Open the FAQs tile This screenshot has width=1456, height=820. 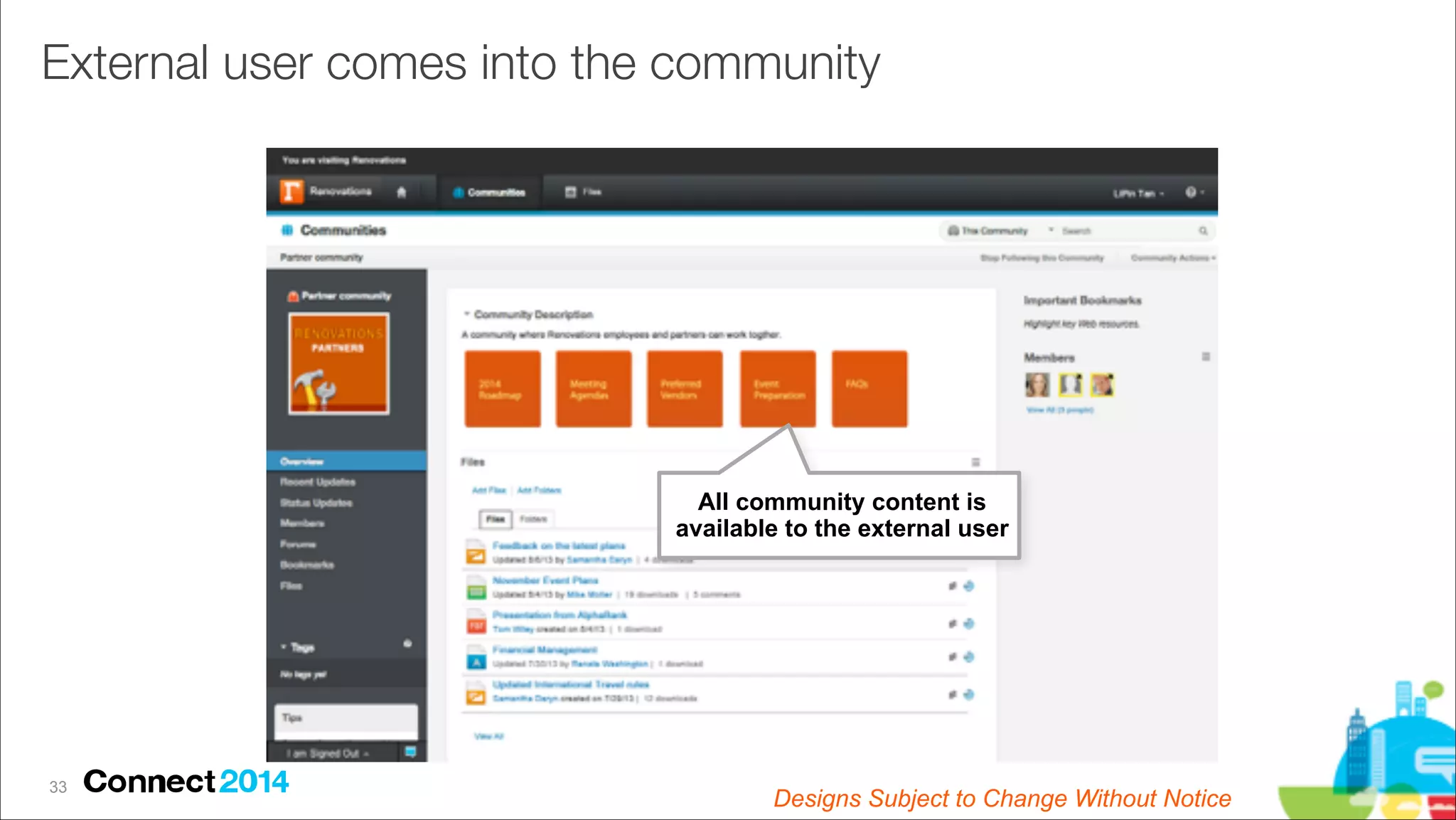point(869,389)
